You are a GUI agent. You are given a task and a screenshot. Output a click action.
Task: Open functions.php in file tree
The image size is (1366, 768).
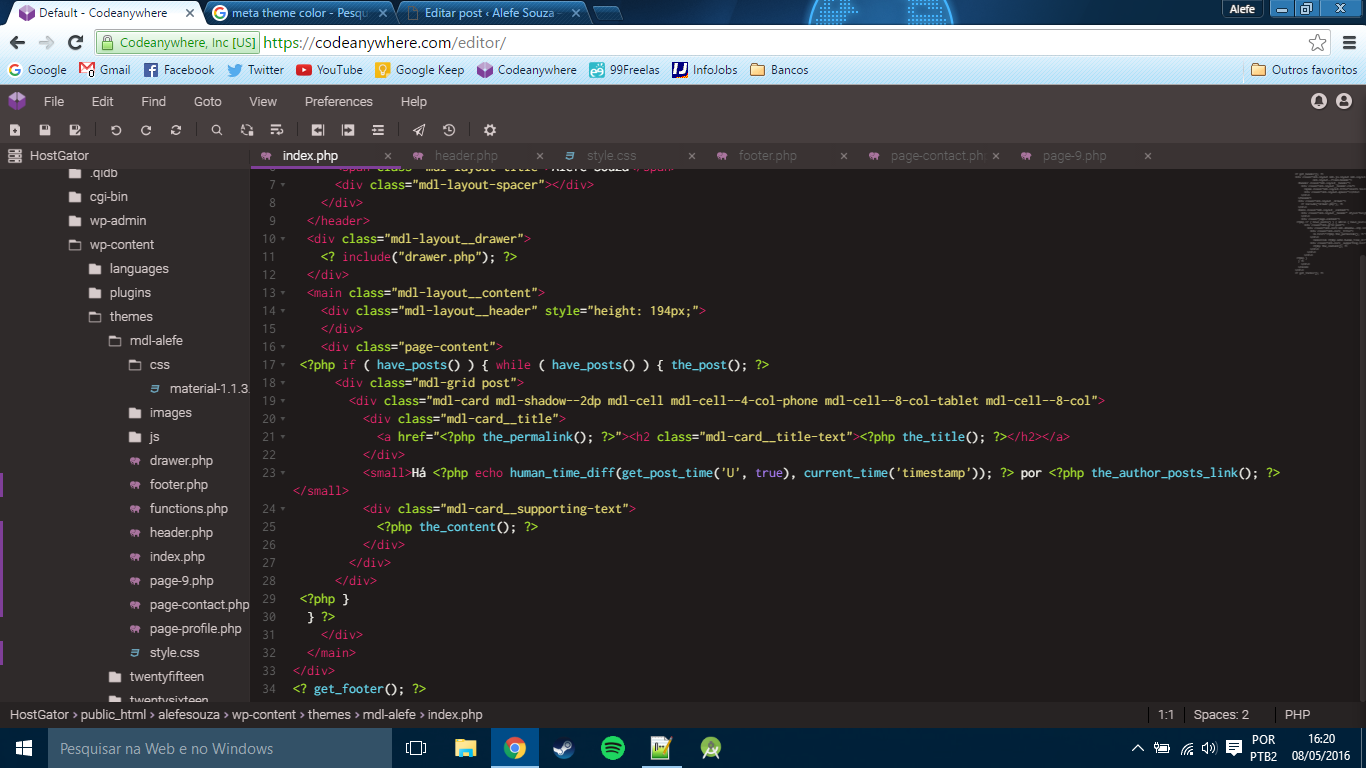(189, 509)
